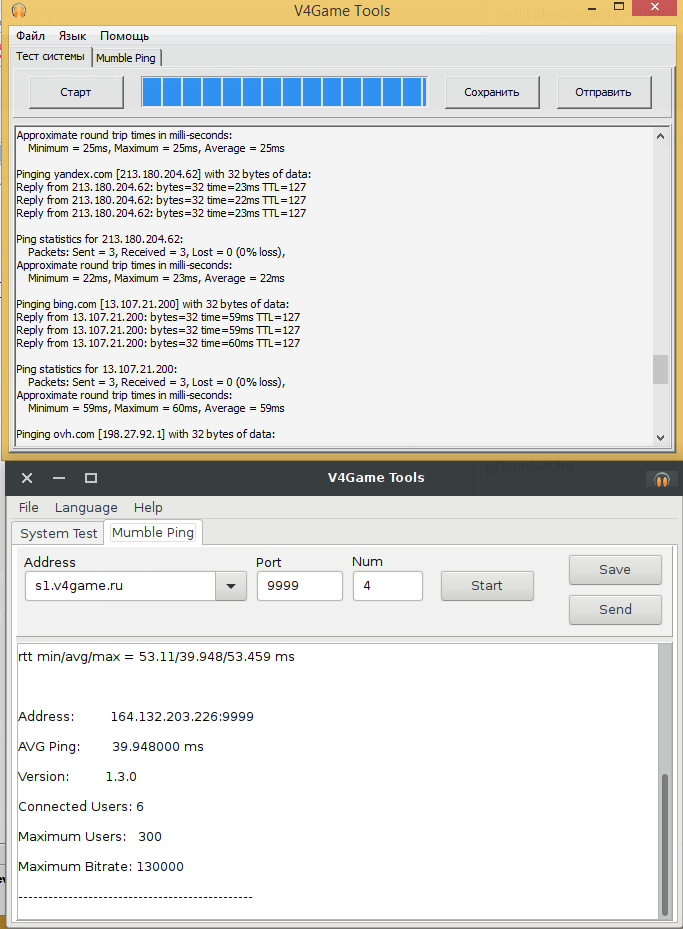The image size is (683, 929).
Task: Click the Сохранить button
Action: pos(492,92)
